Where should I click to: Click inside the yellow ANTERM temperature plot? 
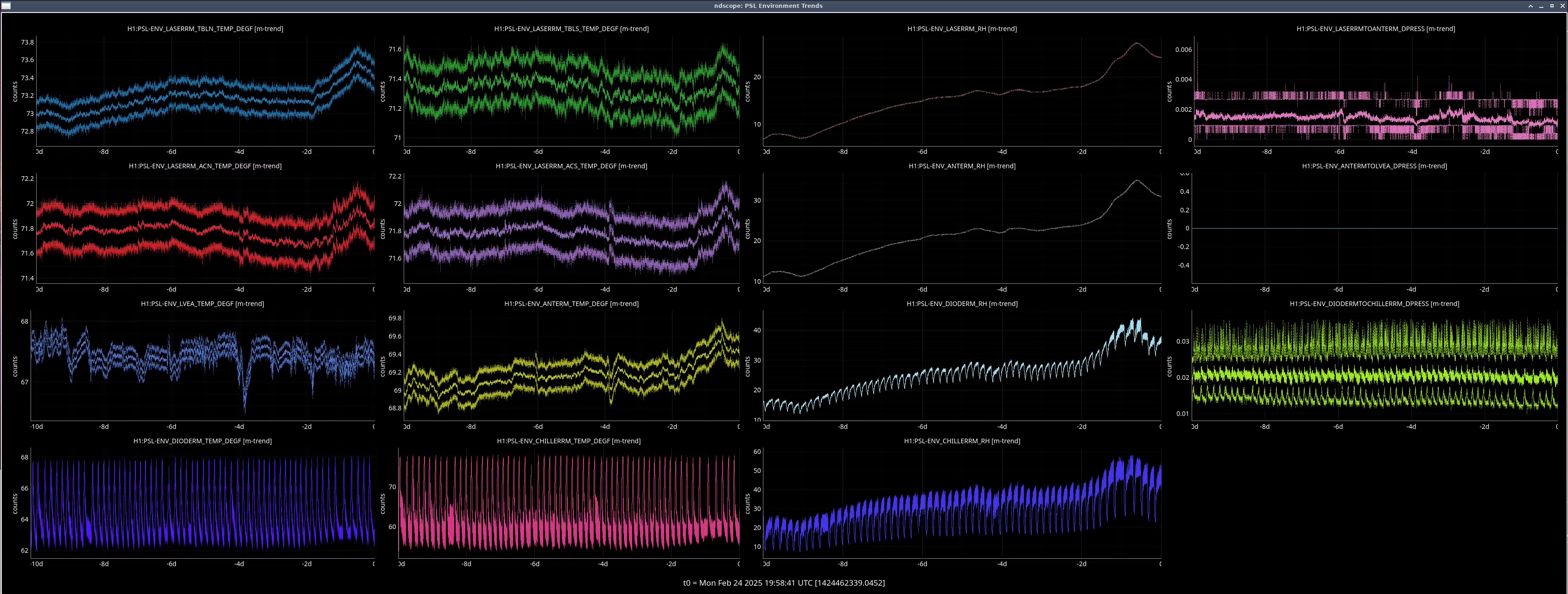[x=571, y=365]
